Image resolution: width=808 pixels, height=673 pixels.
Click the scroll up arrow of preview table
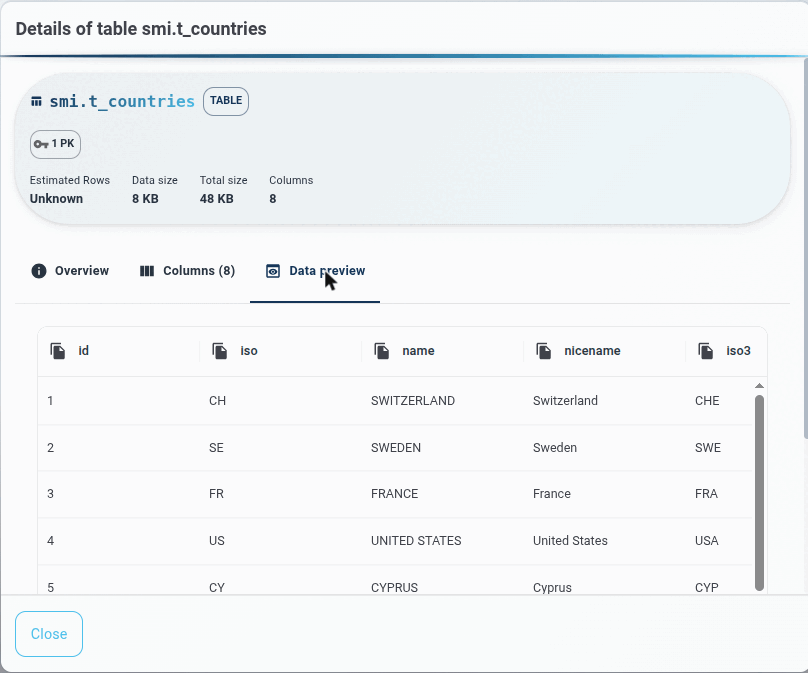pos(759,385)
